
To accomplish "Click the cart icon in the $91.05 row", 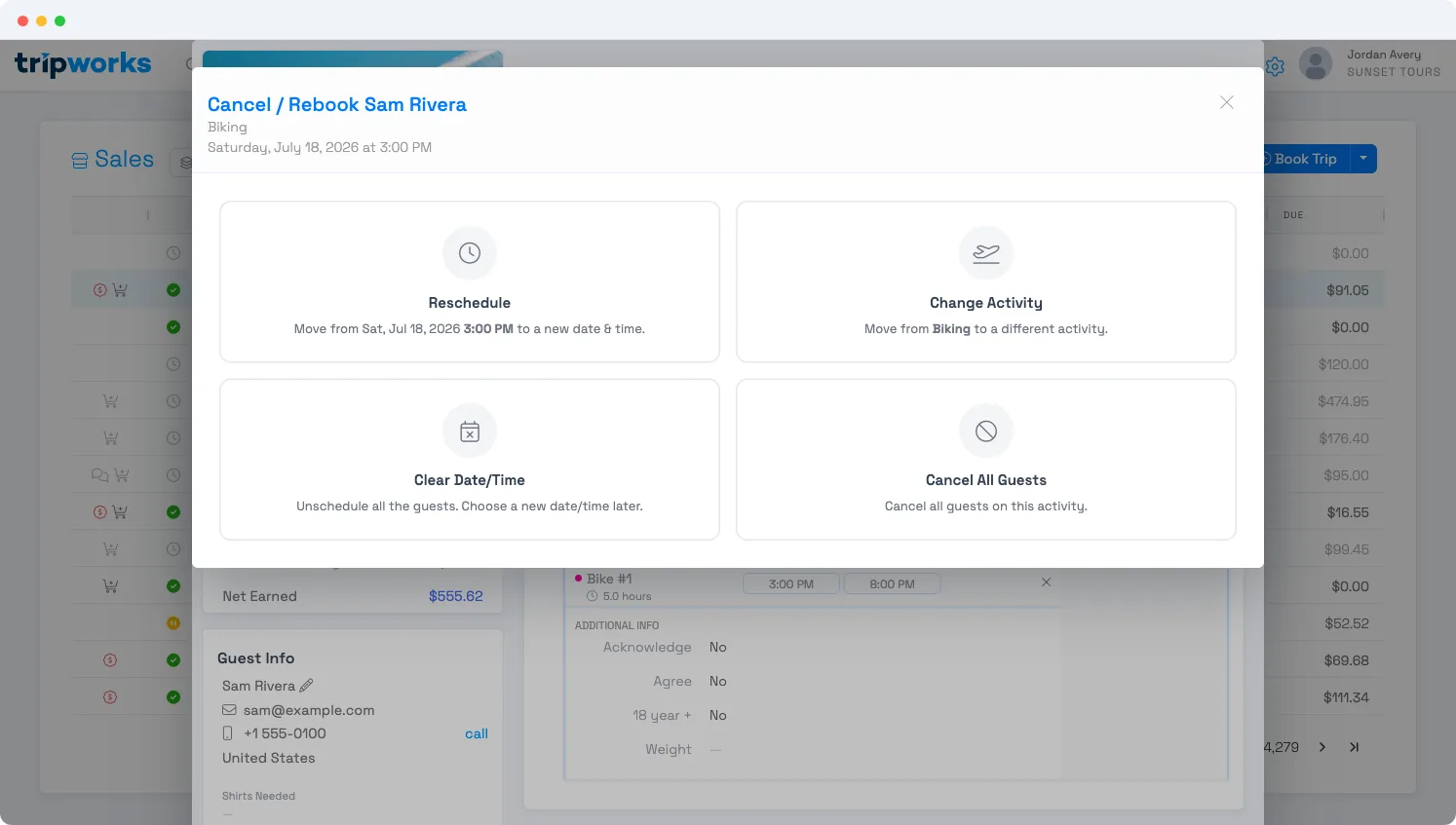I will (120, 290).
